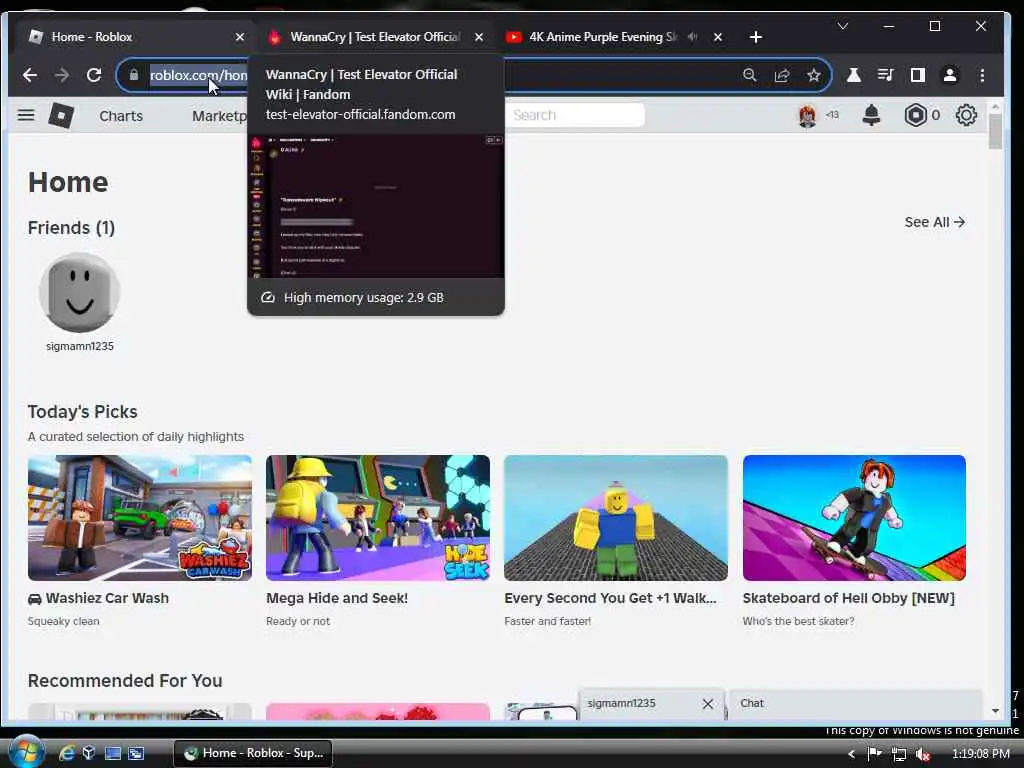Click the Home - Roblox taskbar button
Viewport: 1024px width, 768px height.
pyautogui.click(x=254, y=753)
